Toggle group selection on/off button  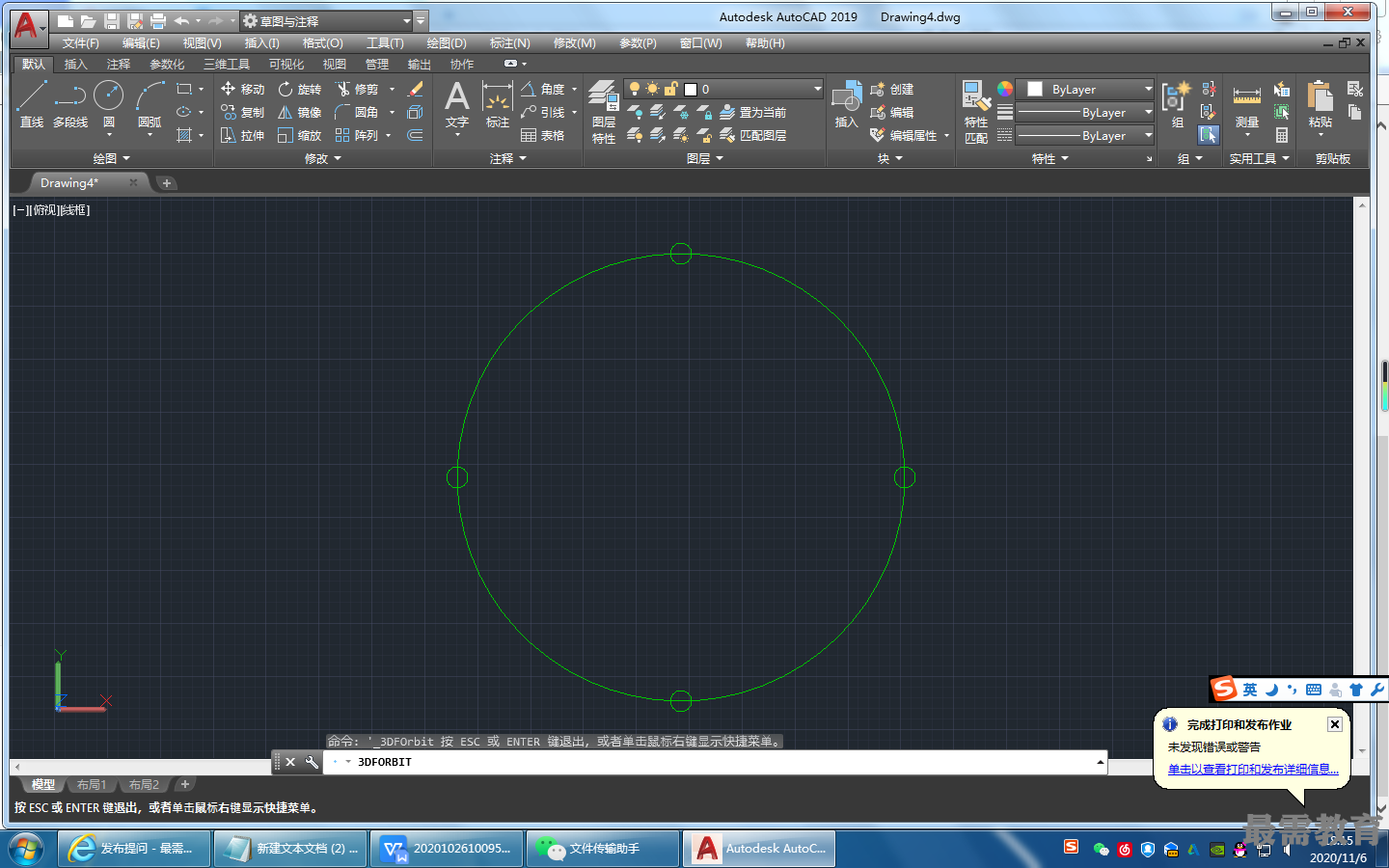click(x=1209, y=135)
